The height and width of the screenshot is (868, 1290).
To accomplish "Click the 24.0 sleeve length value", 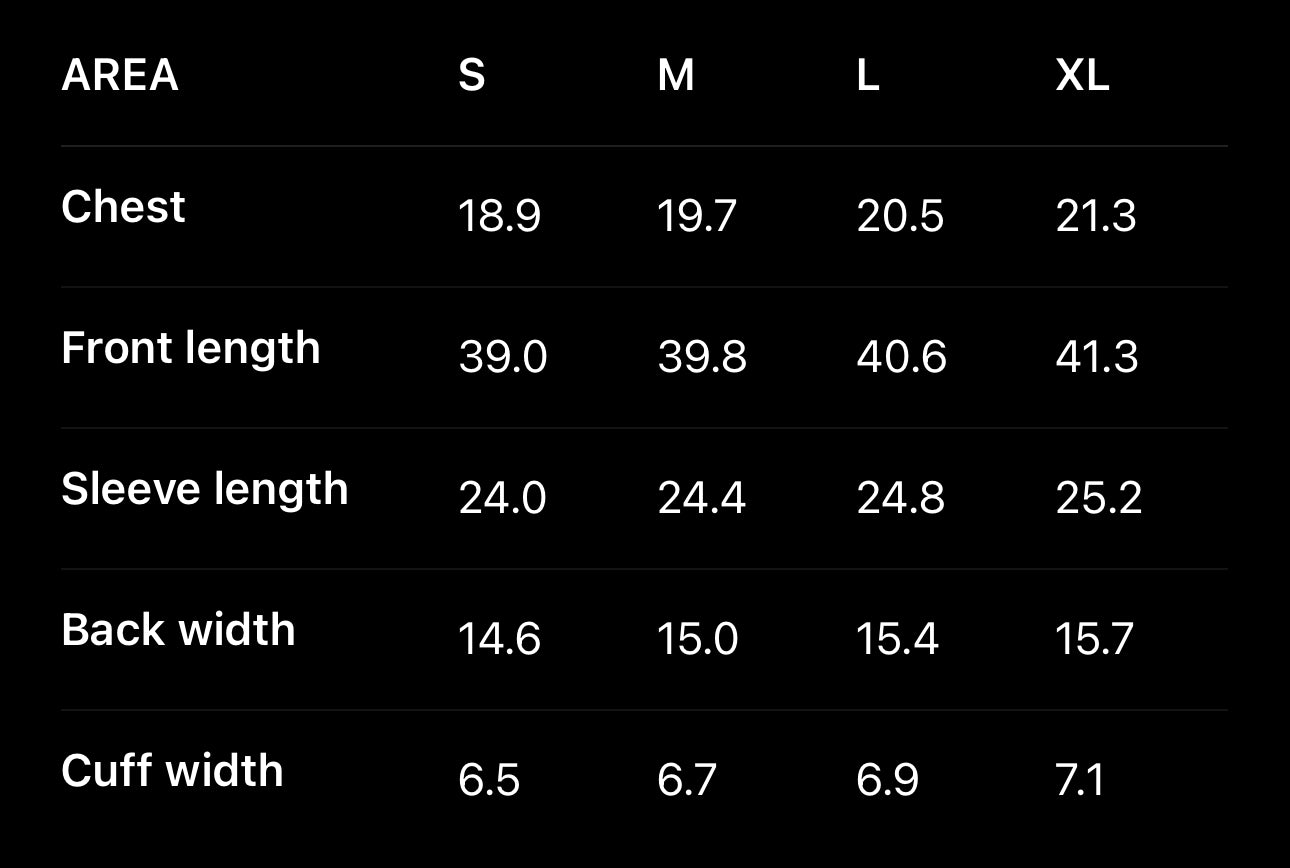I will (502, 498).
